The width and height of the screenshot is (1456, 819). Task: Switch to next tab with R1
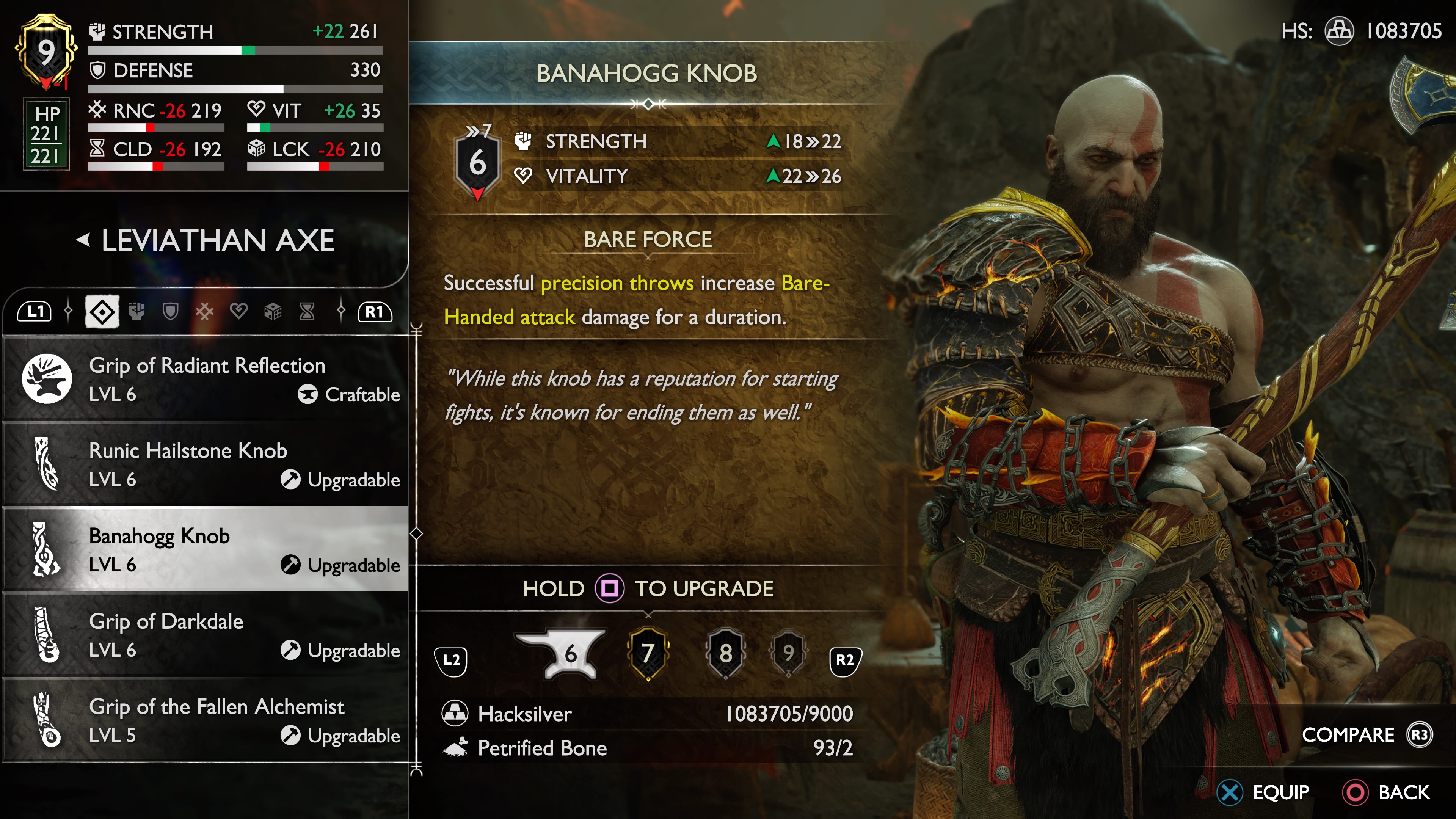375,311
